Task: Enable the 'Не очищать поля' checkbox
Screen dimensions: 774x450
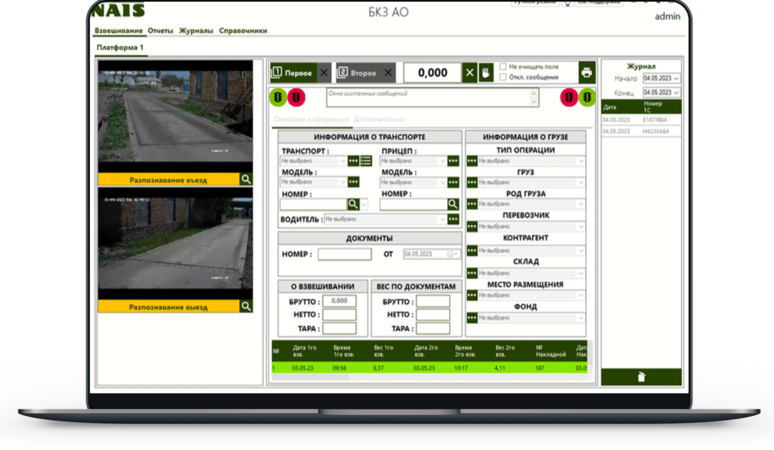Action: tap(503, 66)
